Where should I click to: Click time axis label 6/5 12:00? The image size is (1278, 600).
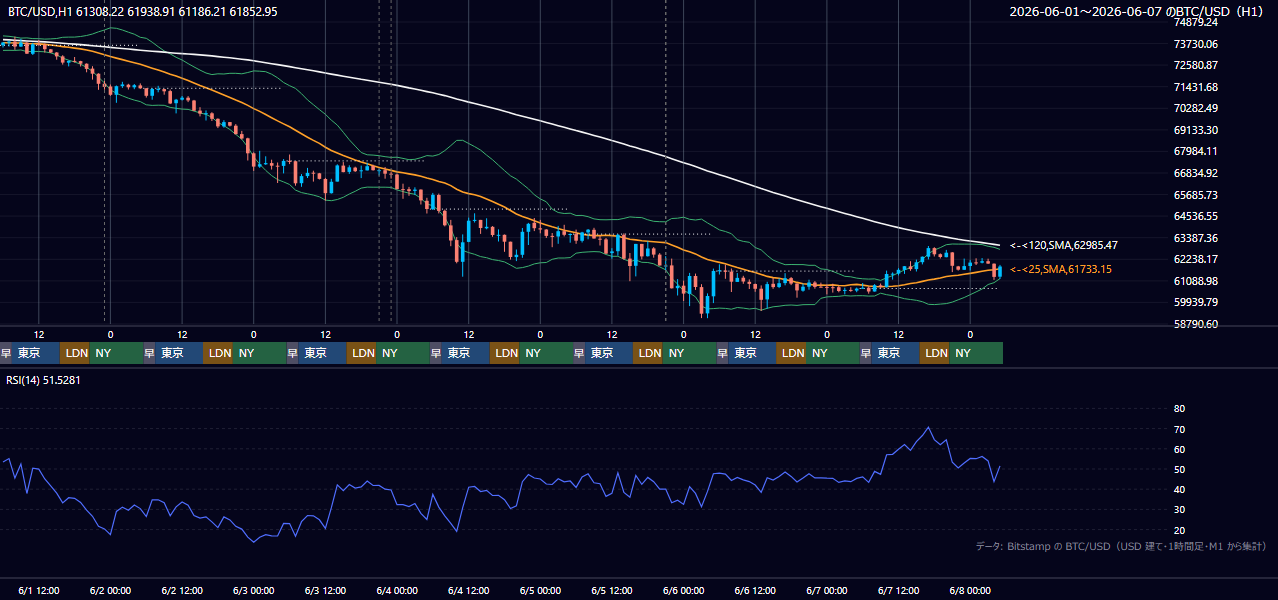[612, 590]
